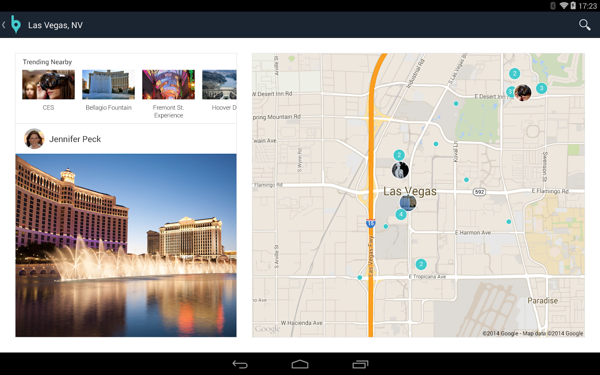Tap the battery status icon
This screenshot has width=600, height=375.
tap(573, 5)
